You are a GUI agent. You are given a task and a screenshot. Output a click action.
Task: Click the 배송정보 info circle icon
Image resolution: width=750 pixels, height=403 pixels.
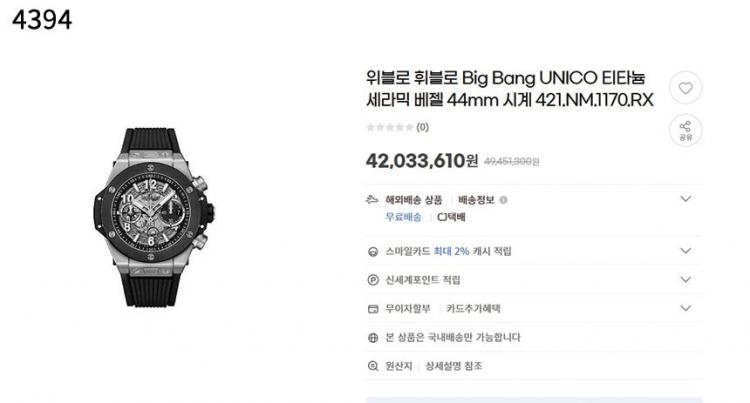click(503, 200)
